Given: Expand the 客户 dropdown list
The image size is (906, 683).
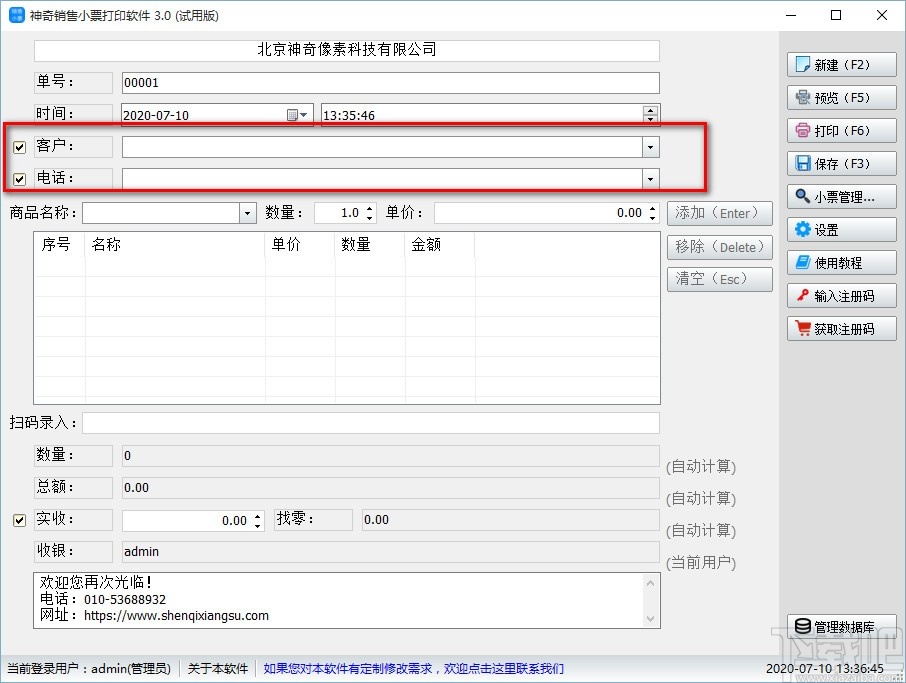Looking at the screenshot, I should click(651, 147).
